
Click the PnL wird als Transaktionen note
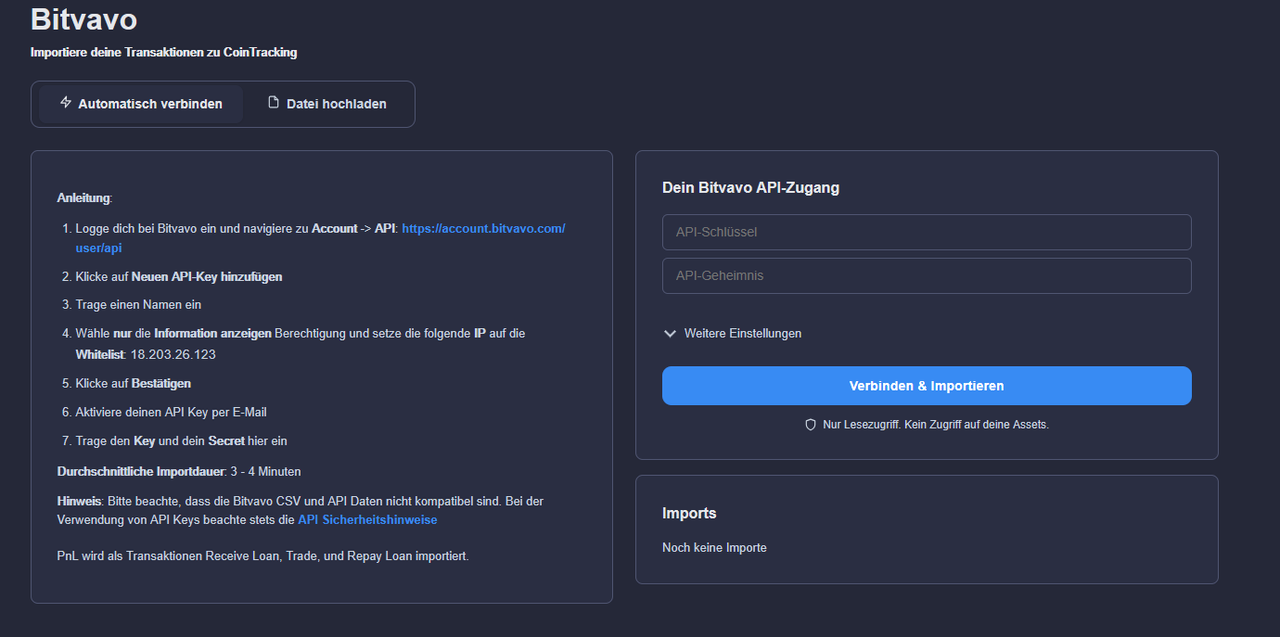(x=263, y=556)
